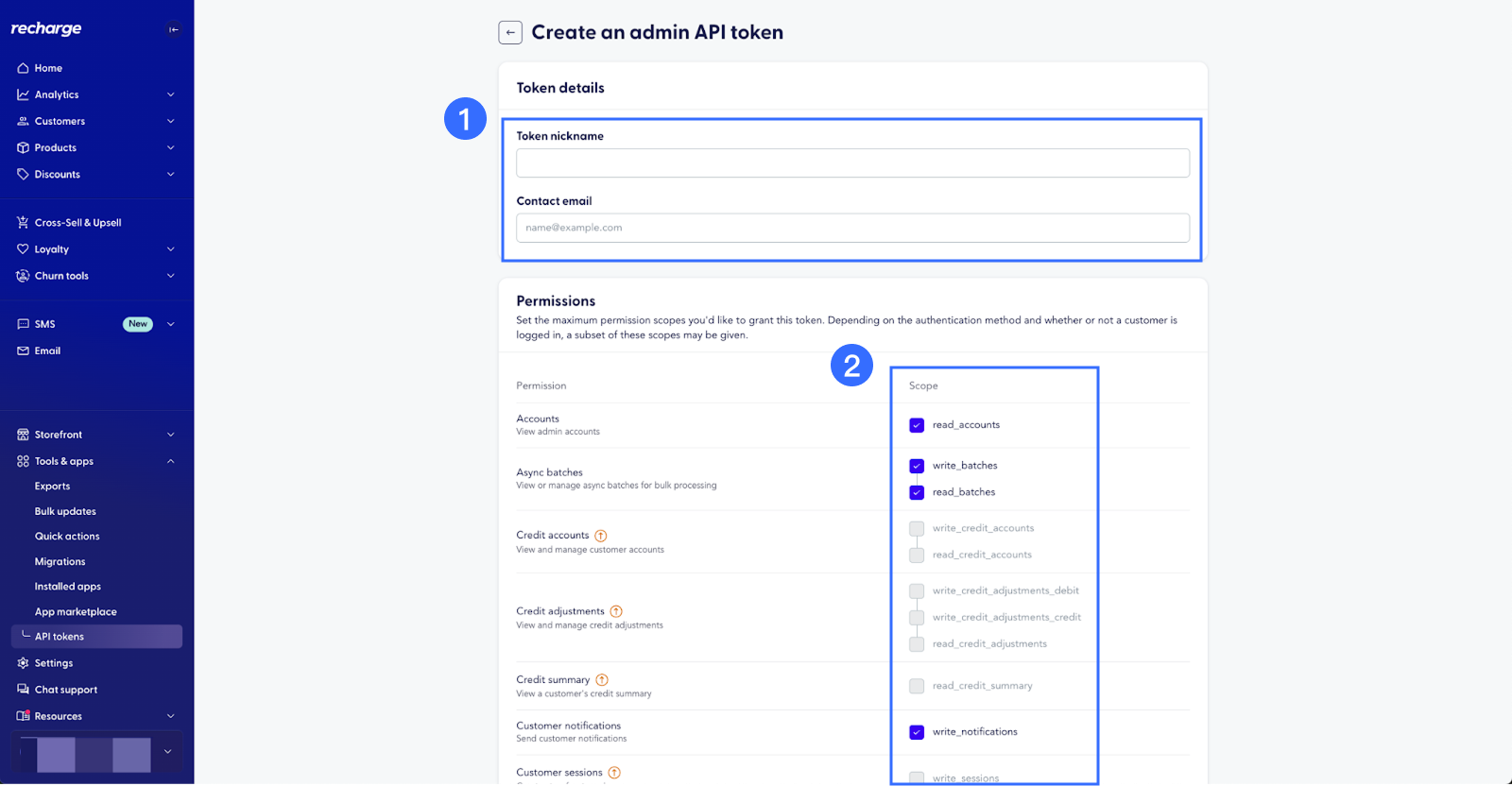Click the Settings gear icon in the sidebar
Screen dimensions: 1512x786
coord(23,663)
